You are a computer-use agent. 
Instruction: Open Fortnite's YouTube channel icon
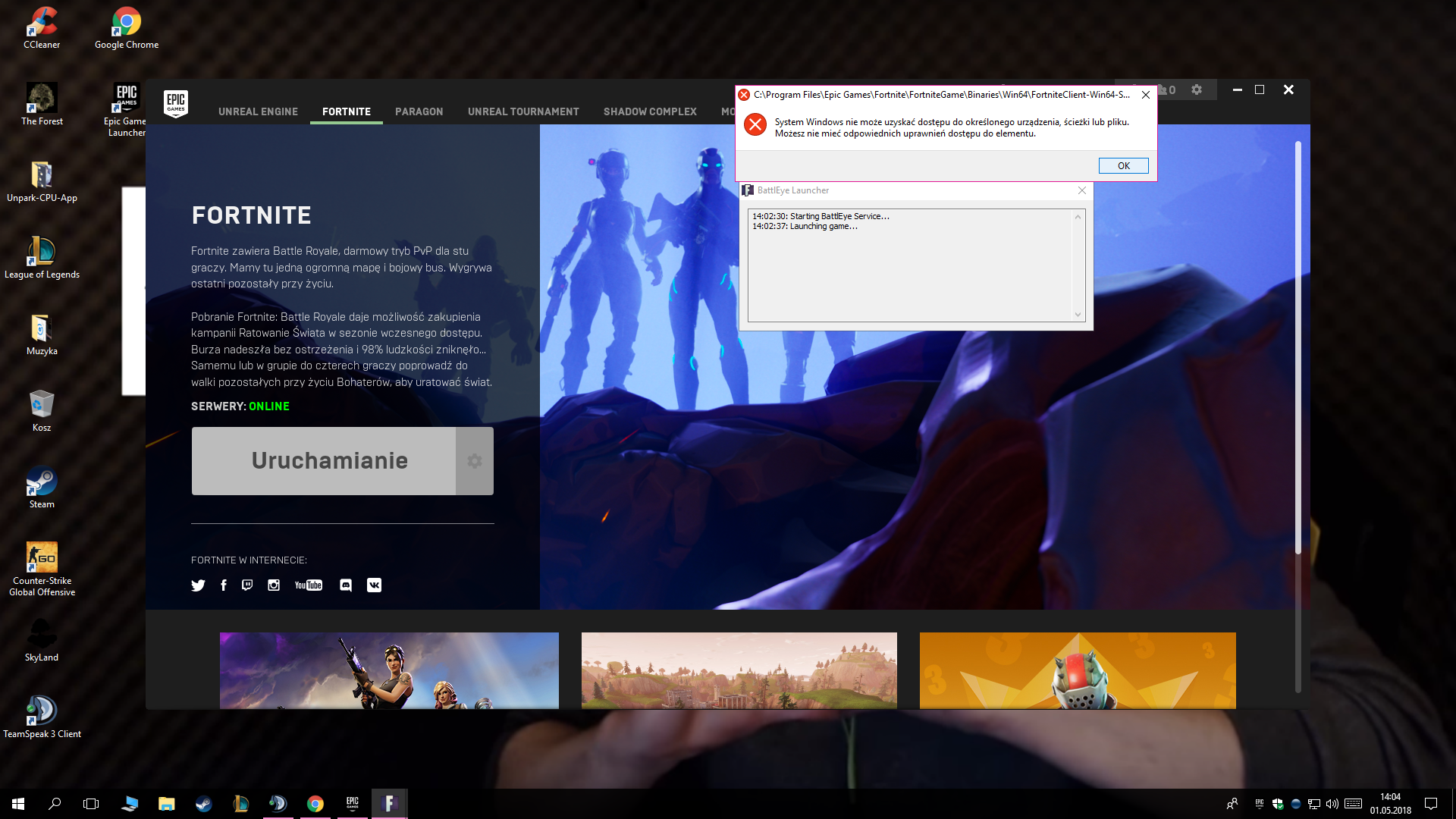pos(309,585)
